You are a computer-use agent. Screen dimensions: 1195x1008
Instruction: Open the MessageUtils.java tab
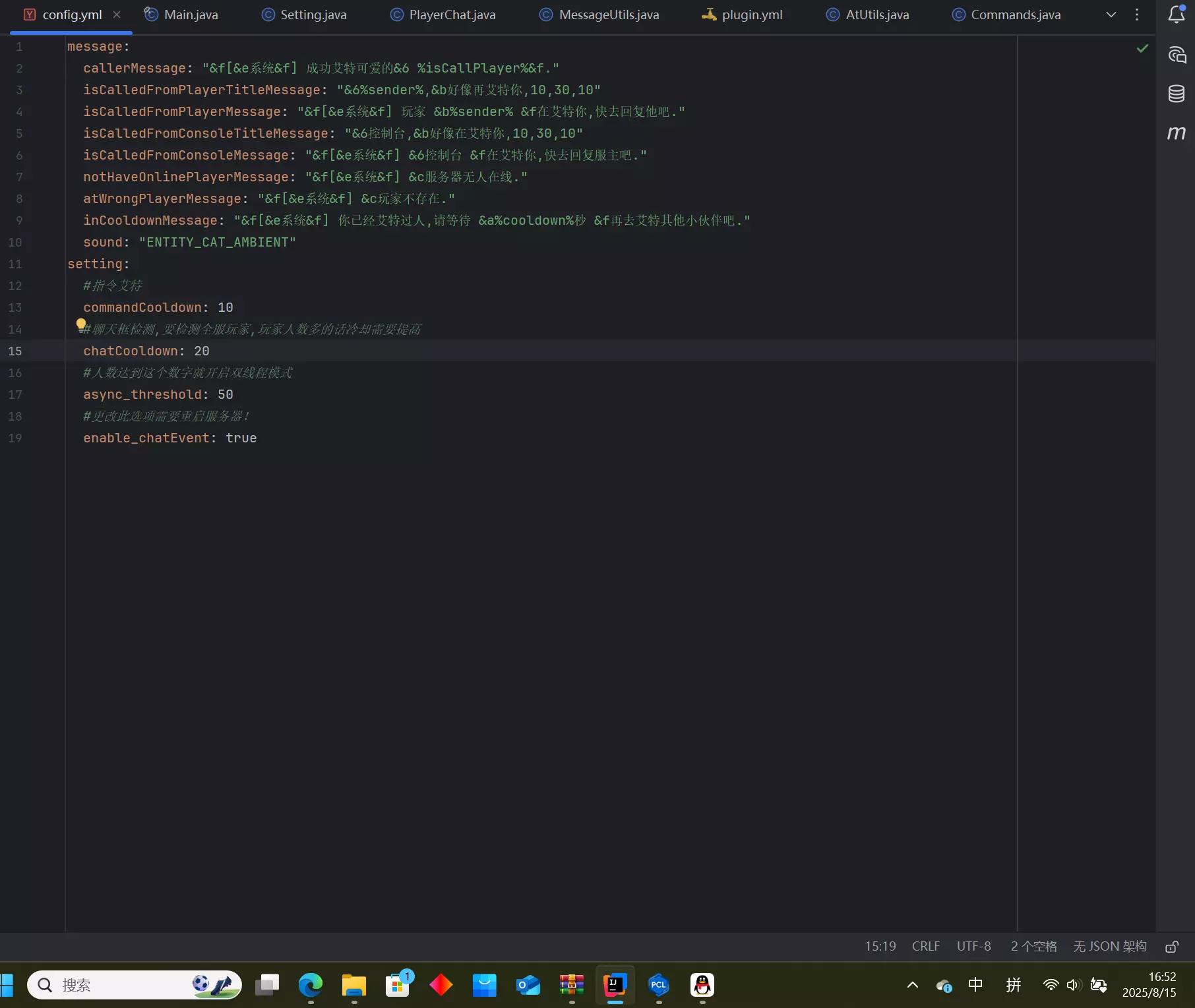tap(599, 15)
